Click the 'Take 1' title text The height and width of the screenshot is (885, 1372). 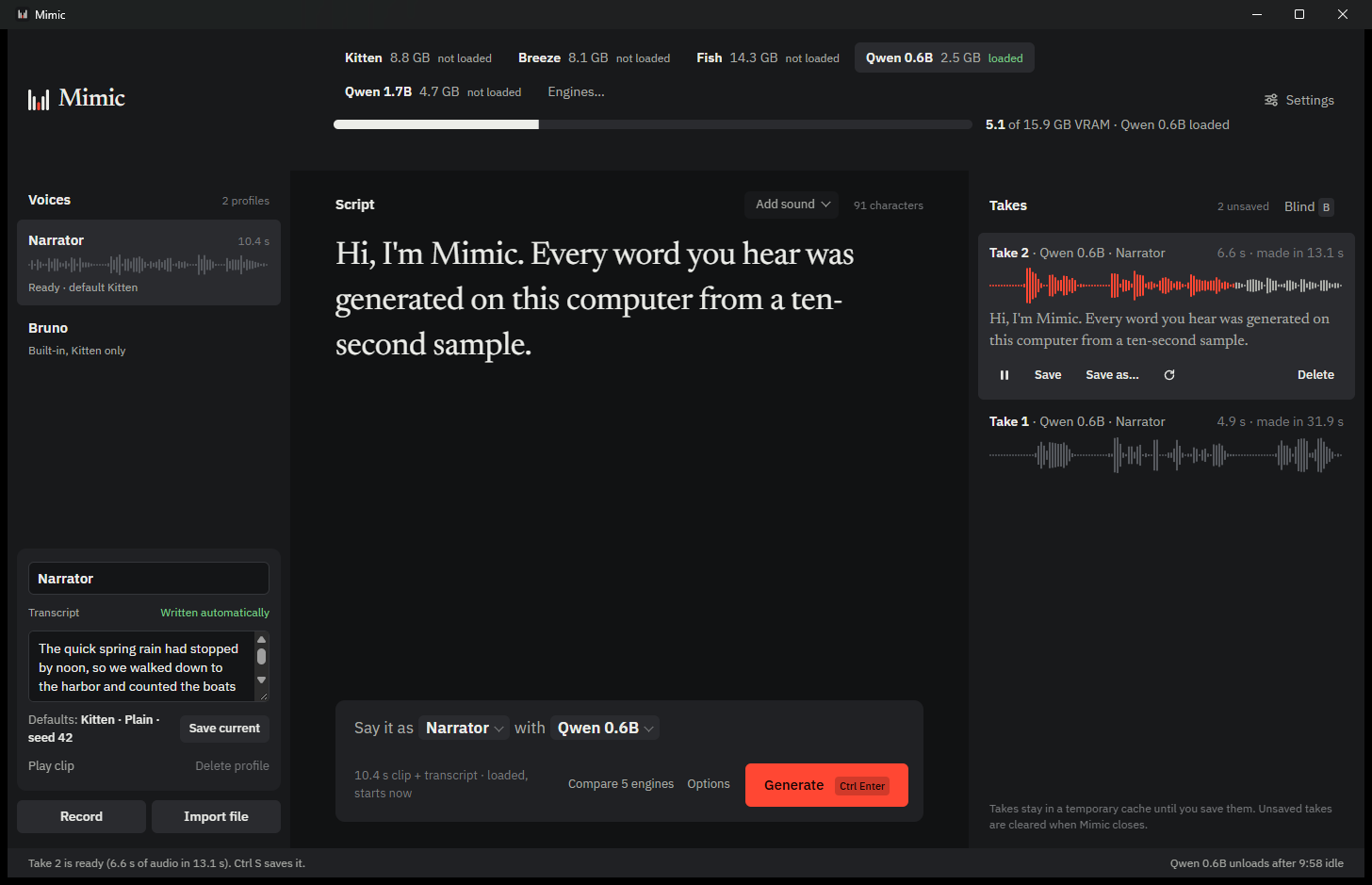tap(1009, 421)
